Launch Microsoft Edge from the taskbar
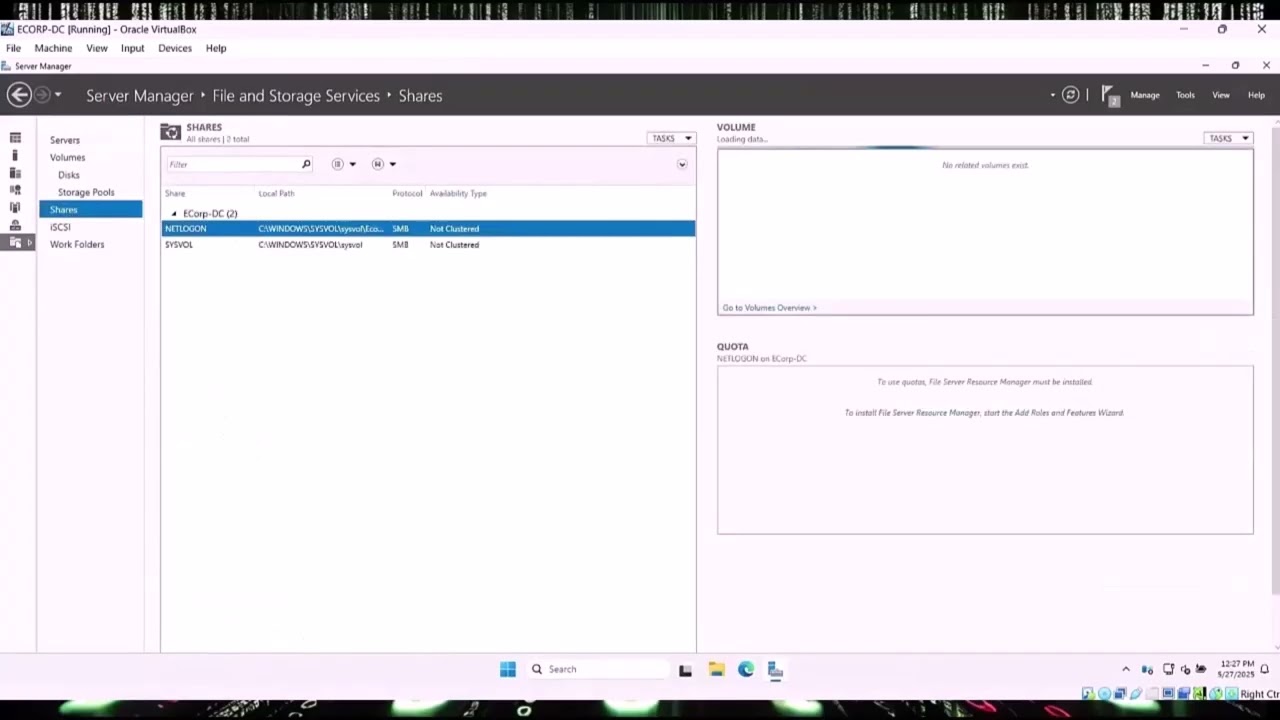1280x720 pixels. click(746, 669)
